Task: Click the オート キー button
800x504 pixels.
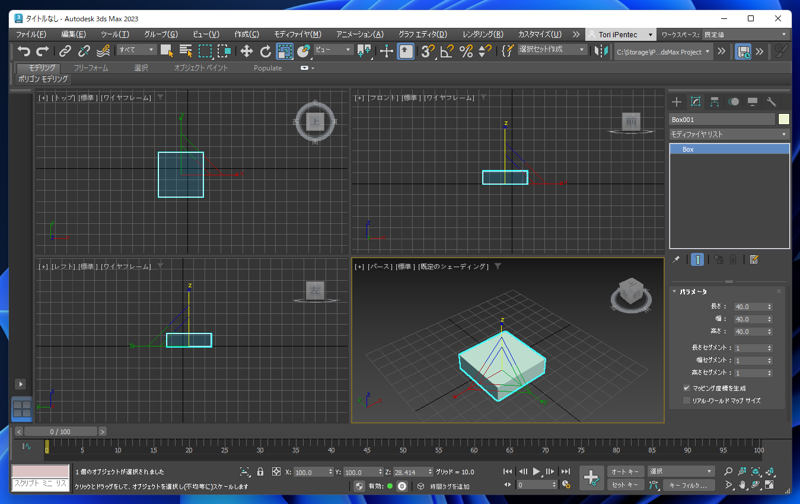Action: (625, 471)
